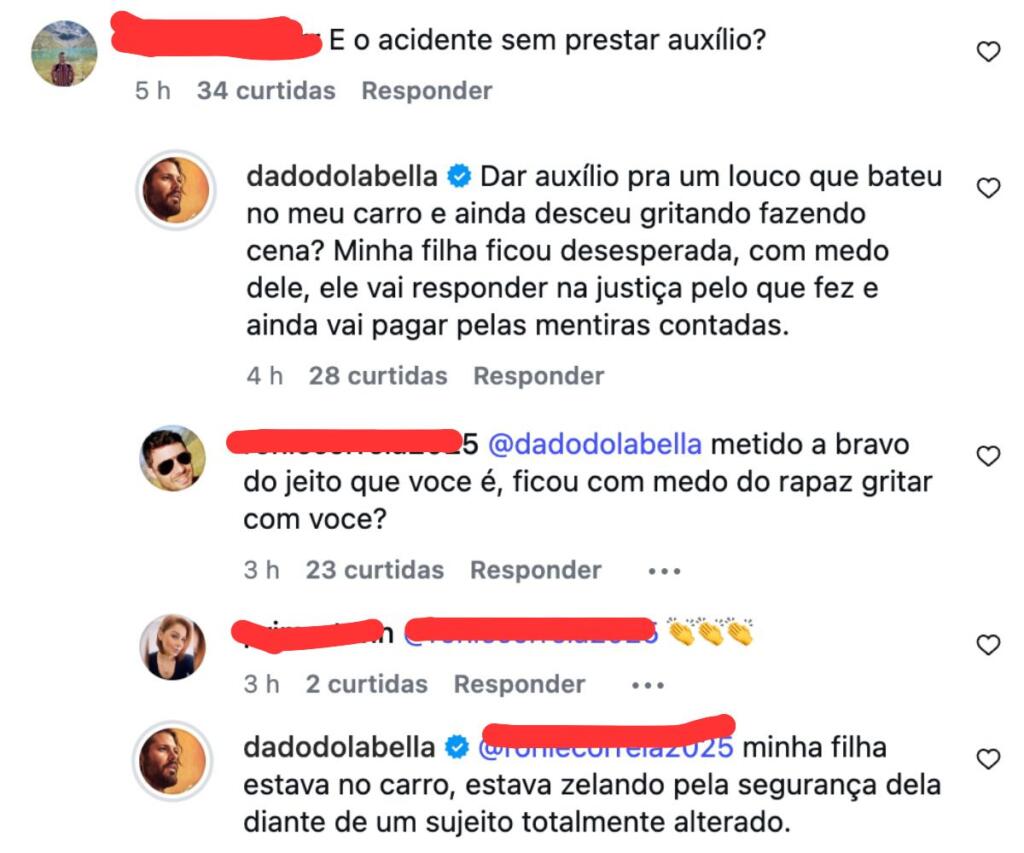Open dadodolabella username on first reply
The image size is (1024, 853).
[x=342, y=176]
